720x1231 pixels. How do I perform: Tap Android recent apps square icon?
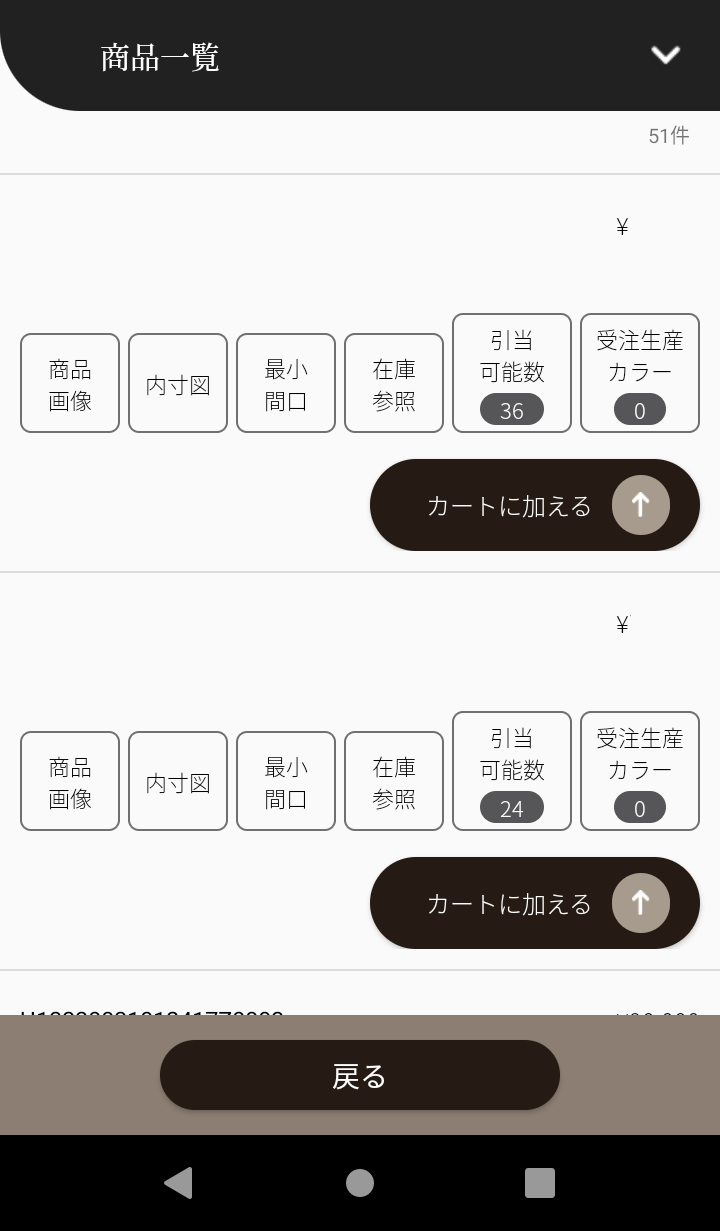[x=540, y=1183]
